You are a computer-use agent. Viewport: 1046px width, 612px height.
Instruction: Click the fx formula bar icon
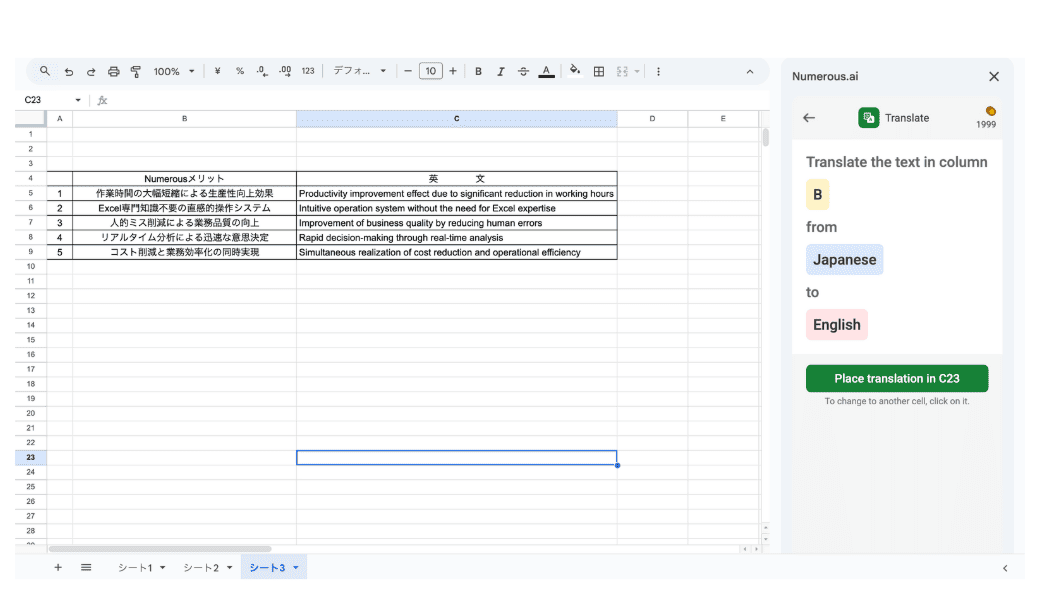tap(102, 100)
